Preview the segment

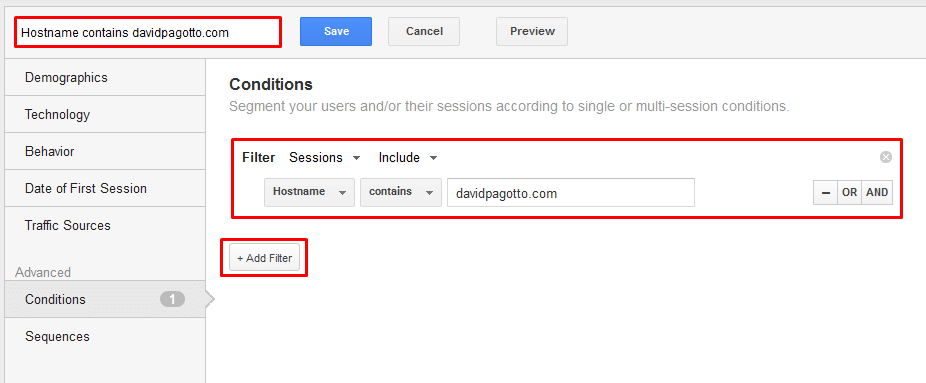pos(532,31)
